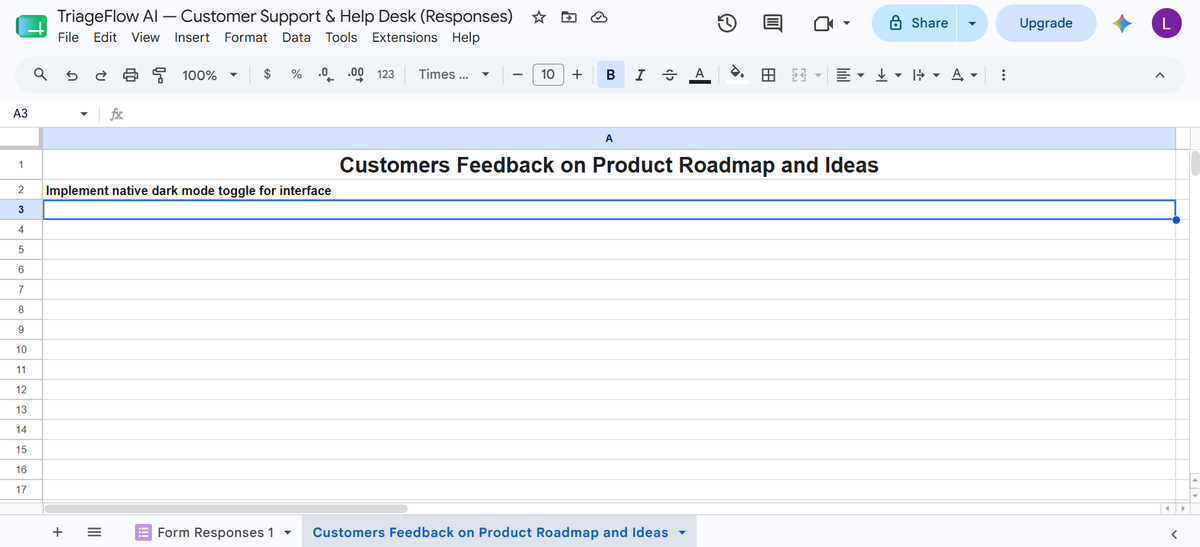Viewport: 1200px width, 547px height.
Task: Click the search menus magnifier icon
Action: (40, 74)
